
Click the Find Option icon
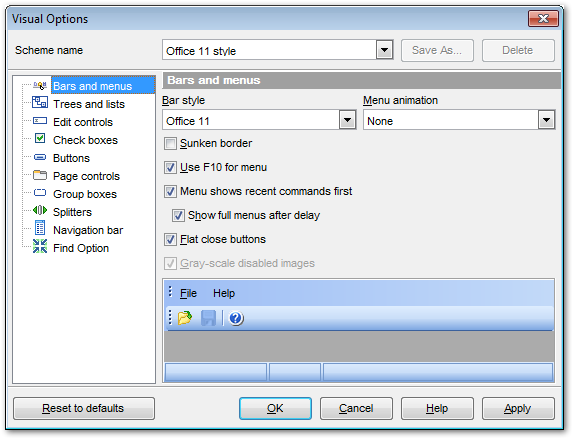pos(40,246)
